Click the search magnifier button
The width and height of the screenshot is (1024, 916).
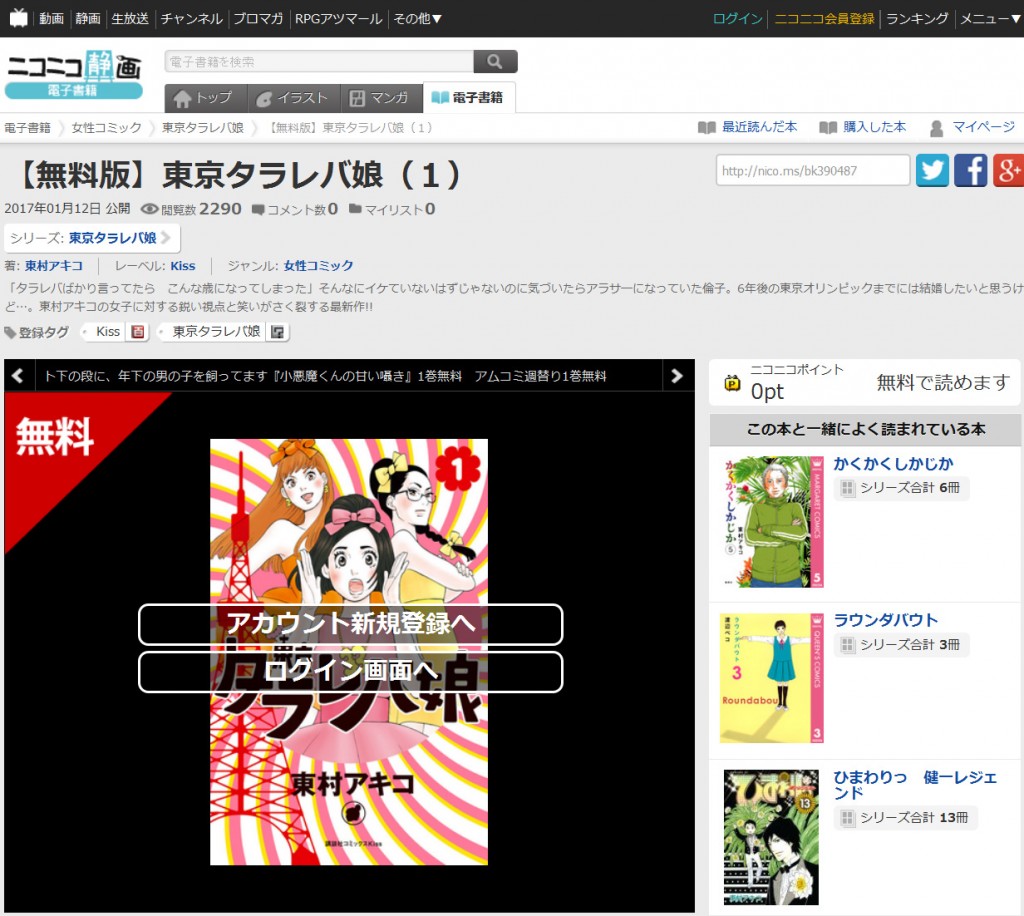pyautogui.click(x=495, y=61)
